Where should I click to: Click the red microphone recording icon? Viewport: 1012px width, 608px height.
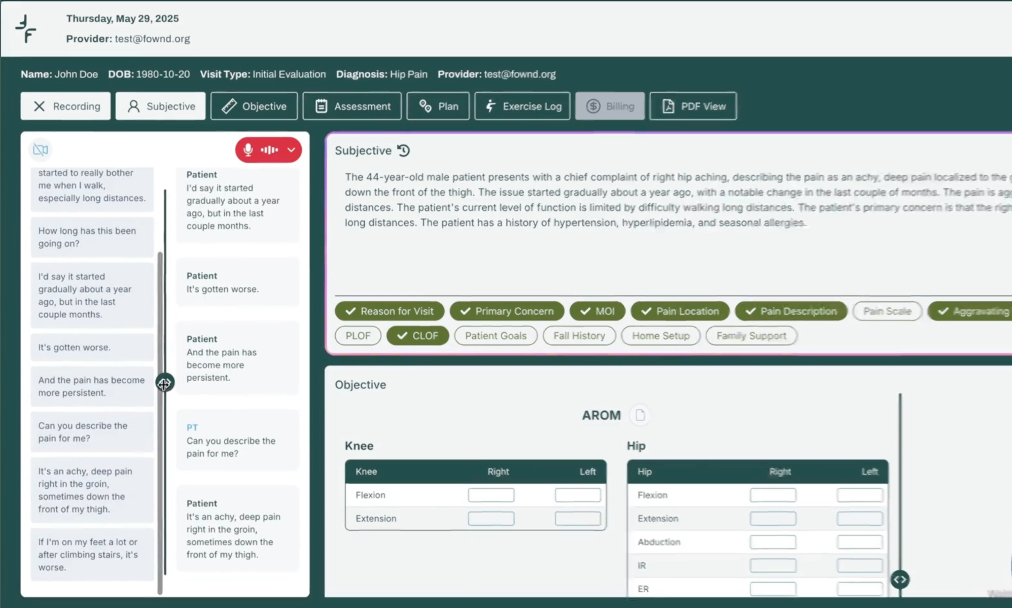tap(248, 150)
